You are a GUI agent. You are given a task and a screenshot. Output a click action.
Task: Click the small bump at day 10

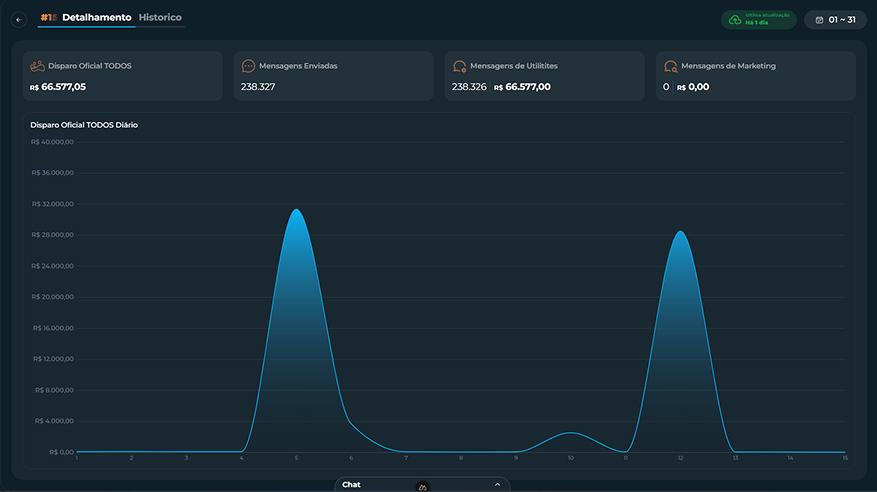(570, 433)
